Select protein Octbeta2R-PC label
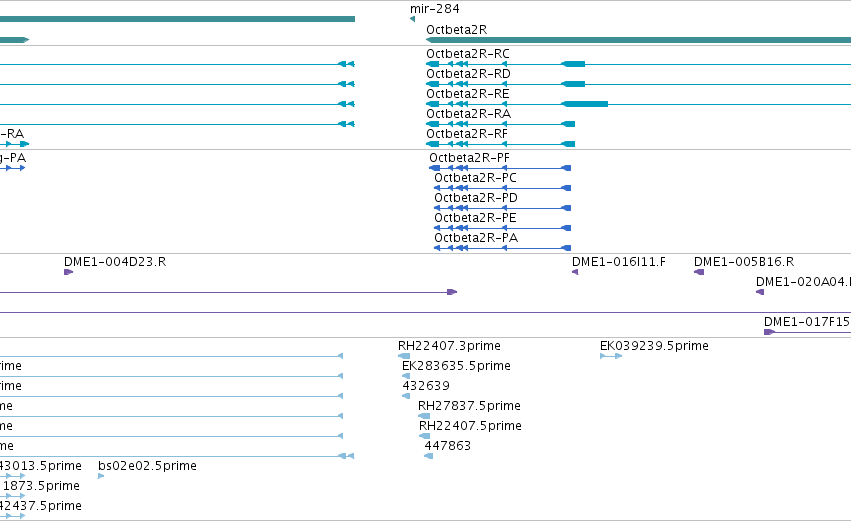 point(475,178)
